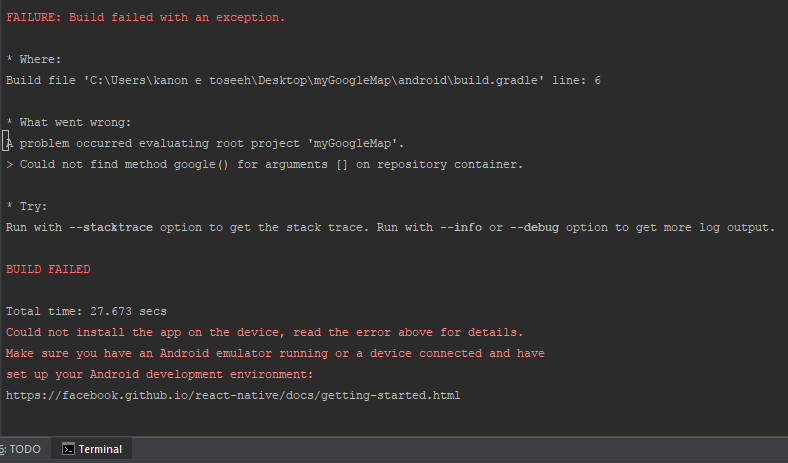This screenshot has height=463, width=788.
Task: Click the bold --stacktrace option text
Action: tap(111, 227)
